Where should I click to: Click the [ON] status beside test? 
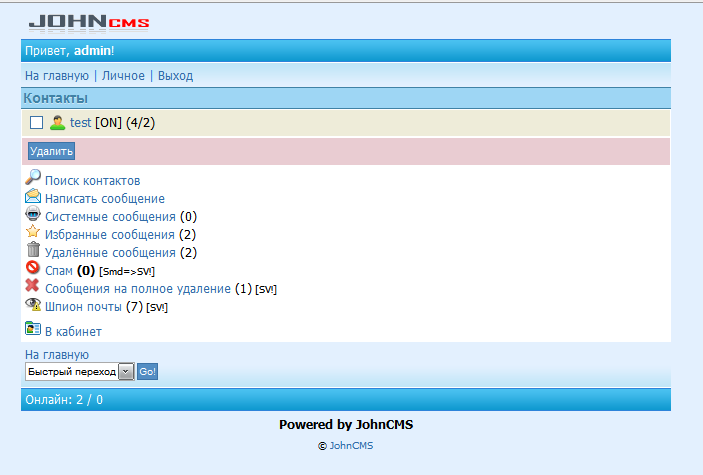click(x=108, y=122)
